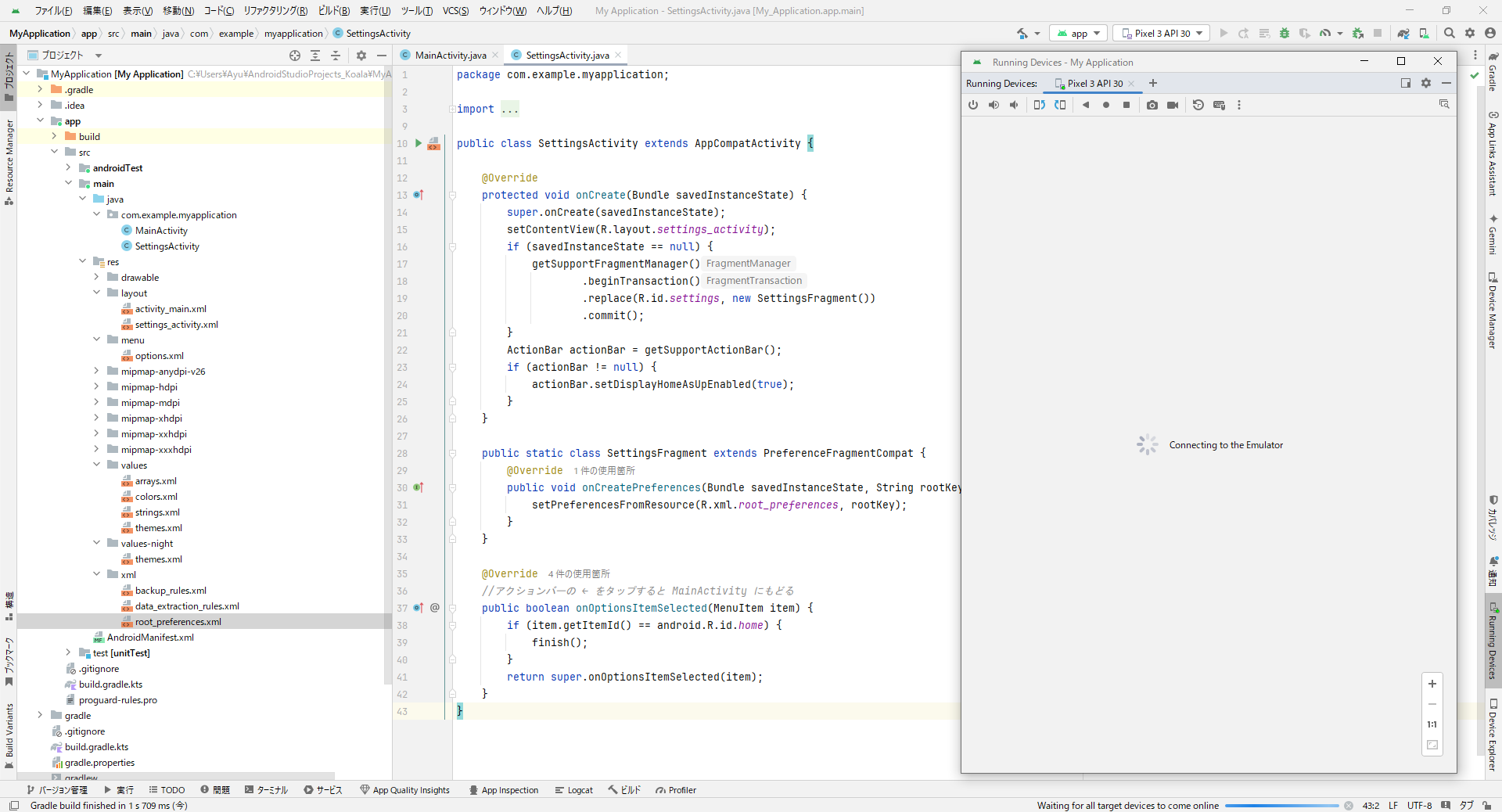Click the emulator zoom-in plus button
1502x812 pixels.
[x=1432, y=684]
